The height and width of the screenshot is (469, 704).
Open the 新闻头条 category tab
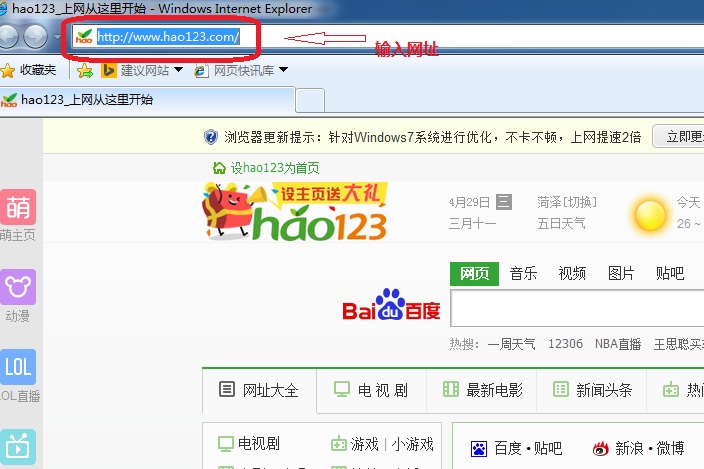point(591,390)
